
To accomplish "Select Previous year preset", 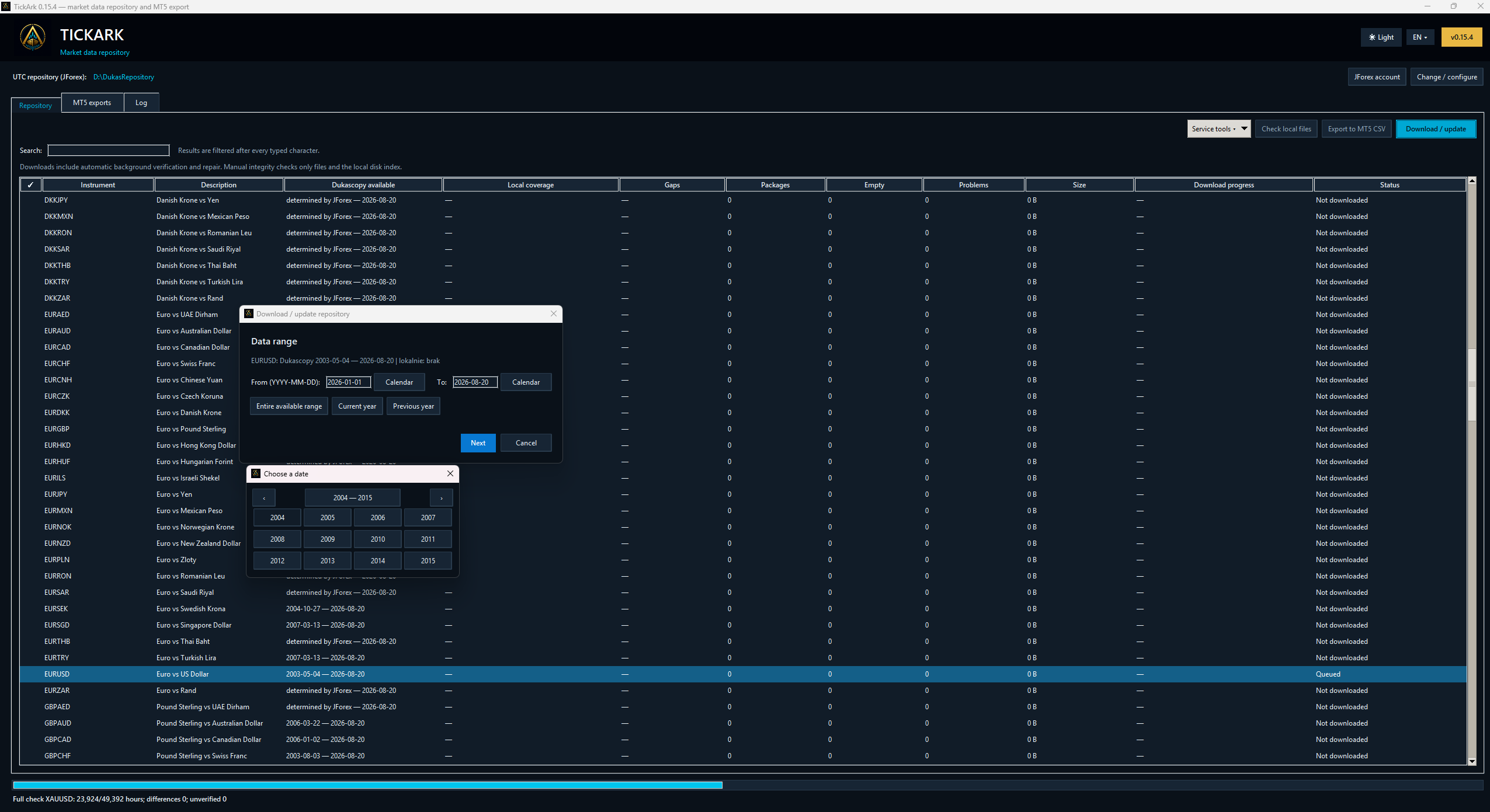I will 414,406.
